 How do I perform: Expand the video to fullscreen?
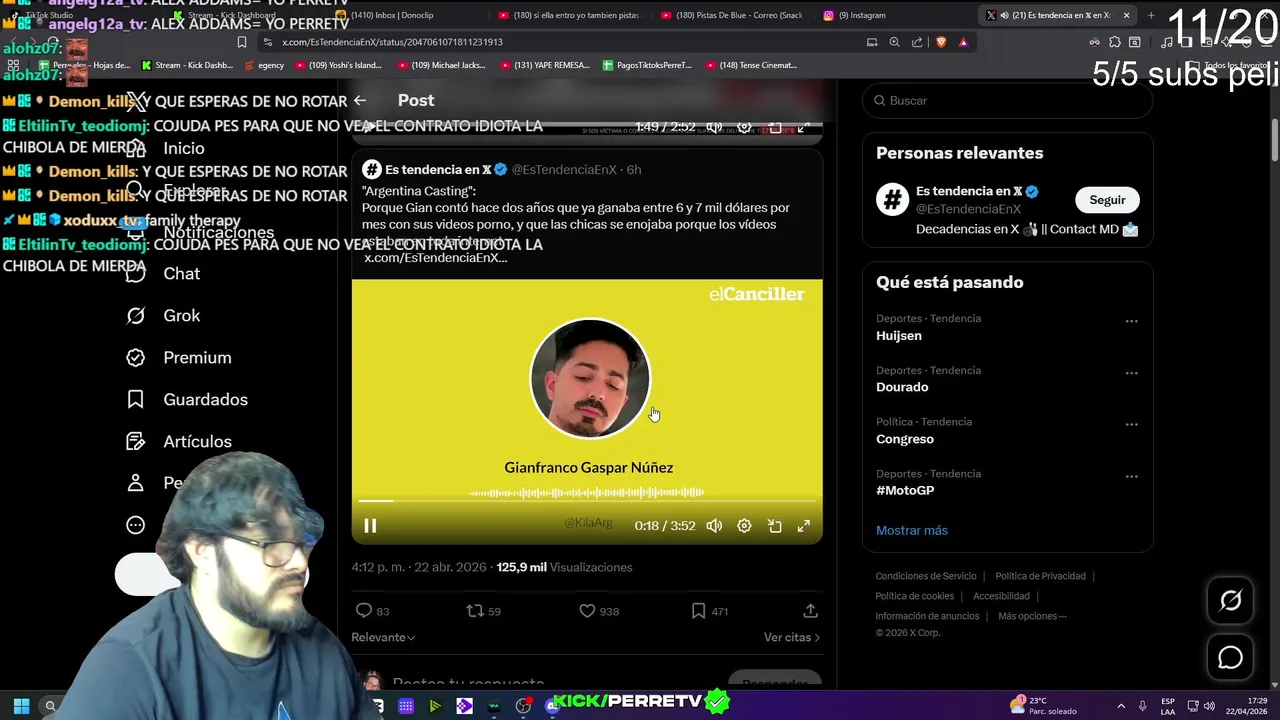pyautogui.click(x=803, y=526)
